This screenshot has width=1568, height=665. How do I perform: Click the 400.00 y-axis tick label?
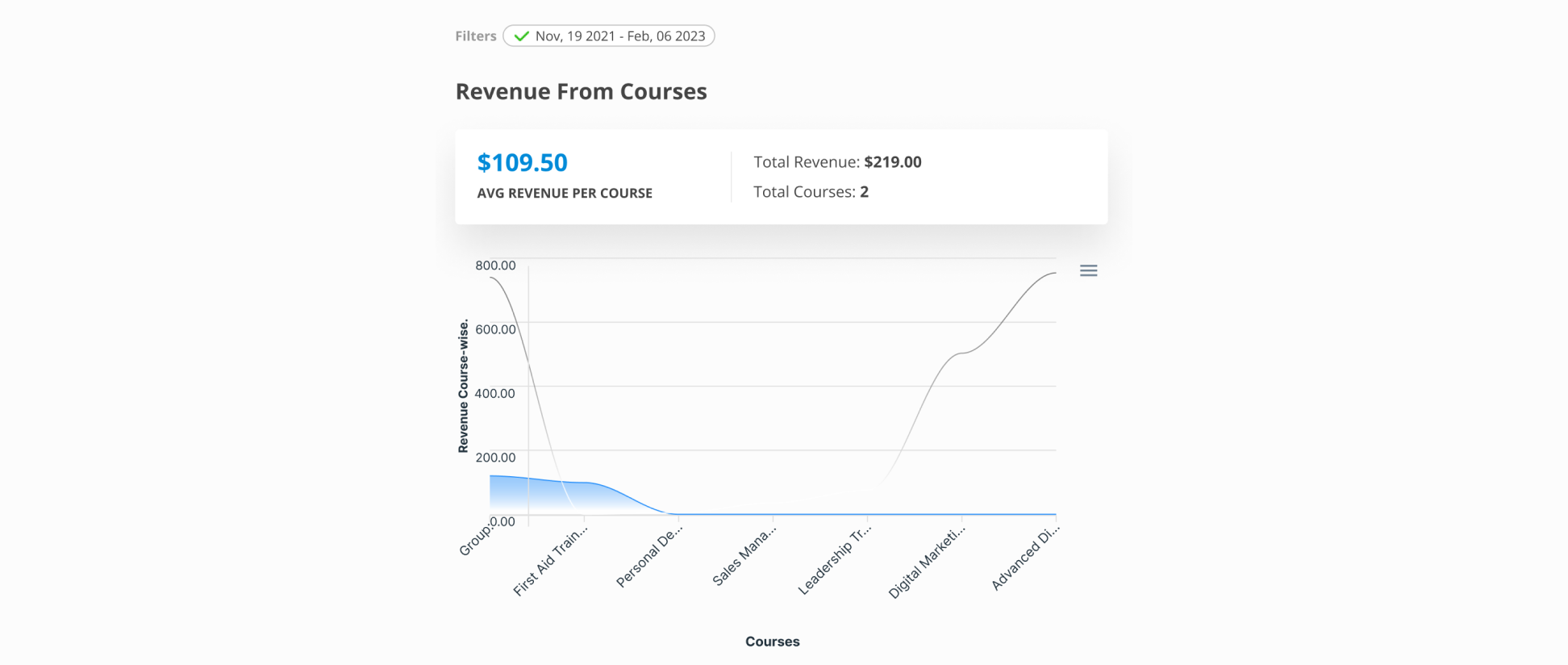495,394
